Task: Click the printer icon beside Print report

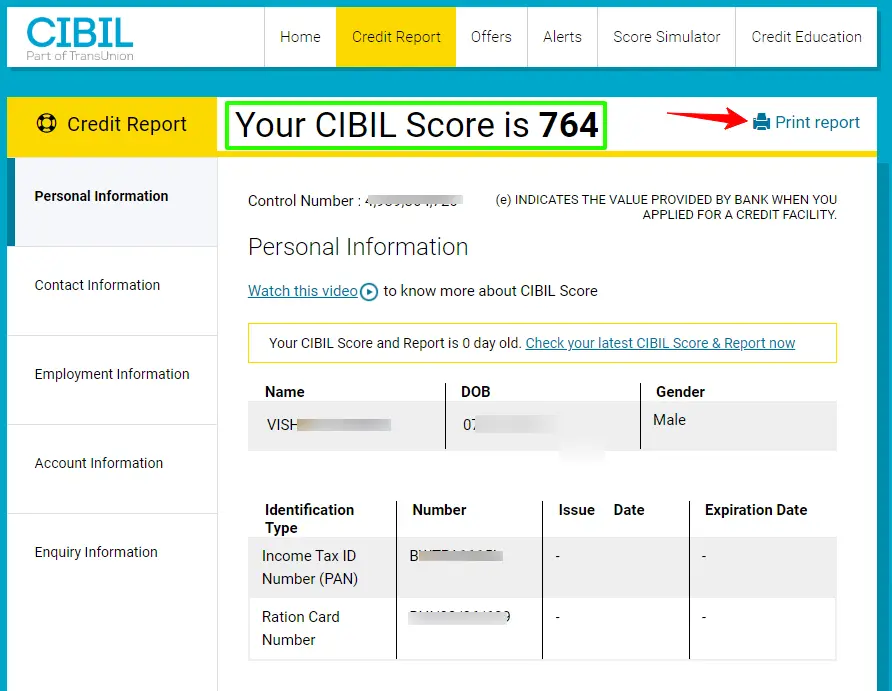Action: [x=761, y=122]
